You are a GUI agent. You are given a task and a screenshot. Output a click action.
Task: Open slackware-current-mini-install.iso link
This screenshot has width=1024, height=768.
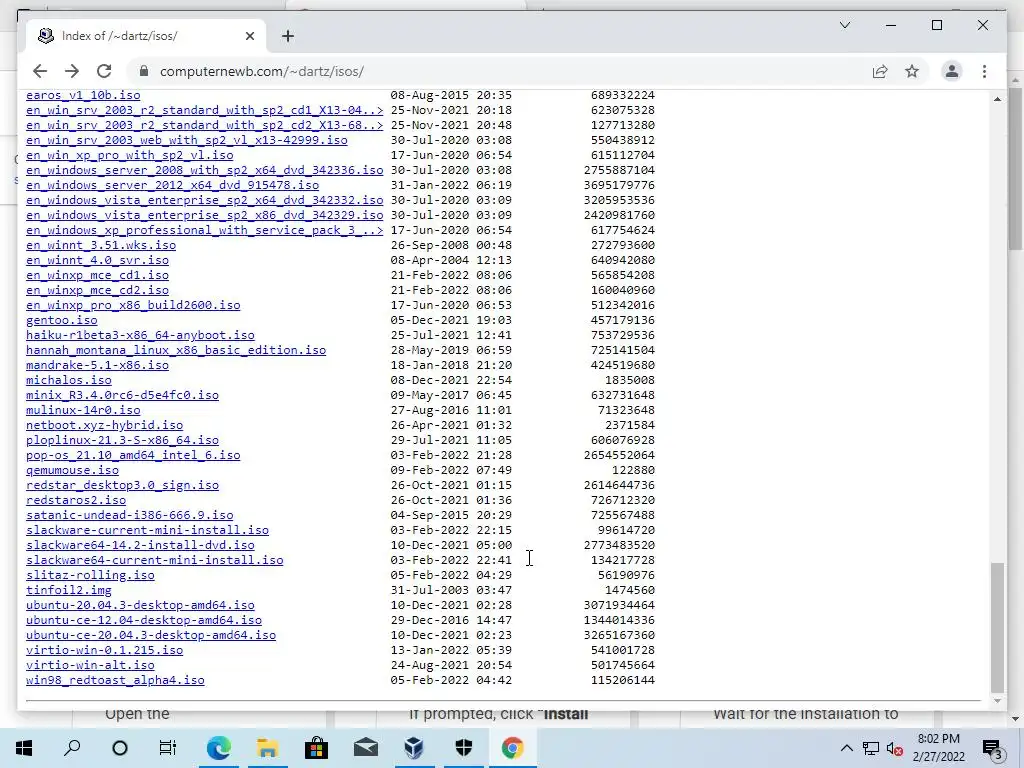click(148, 530)
